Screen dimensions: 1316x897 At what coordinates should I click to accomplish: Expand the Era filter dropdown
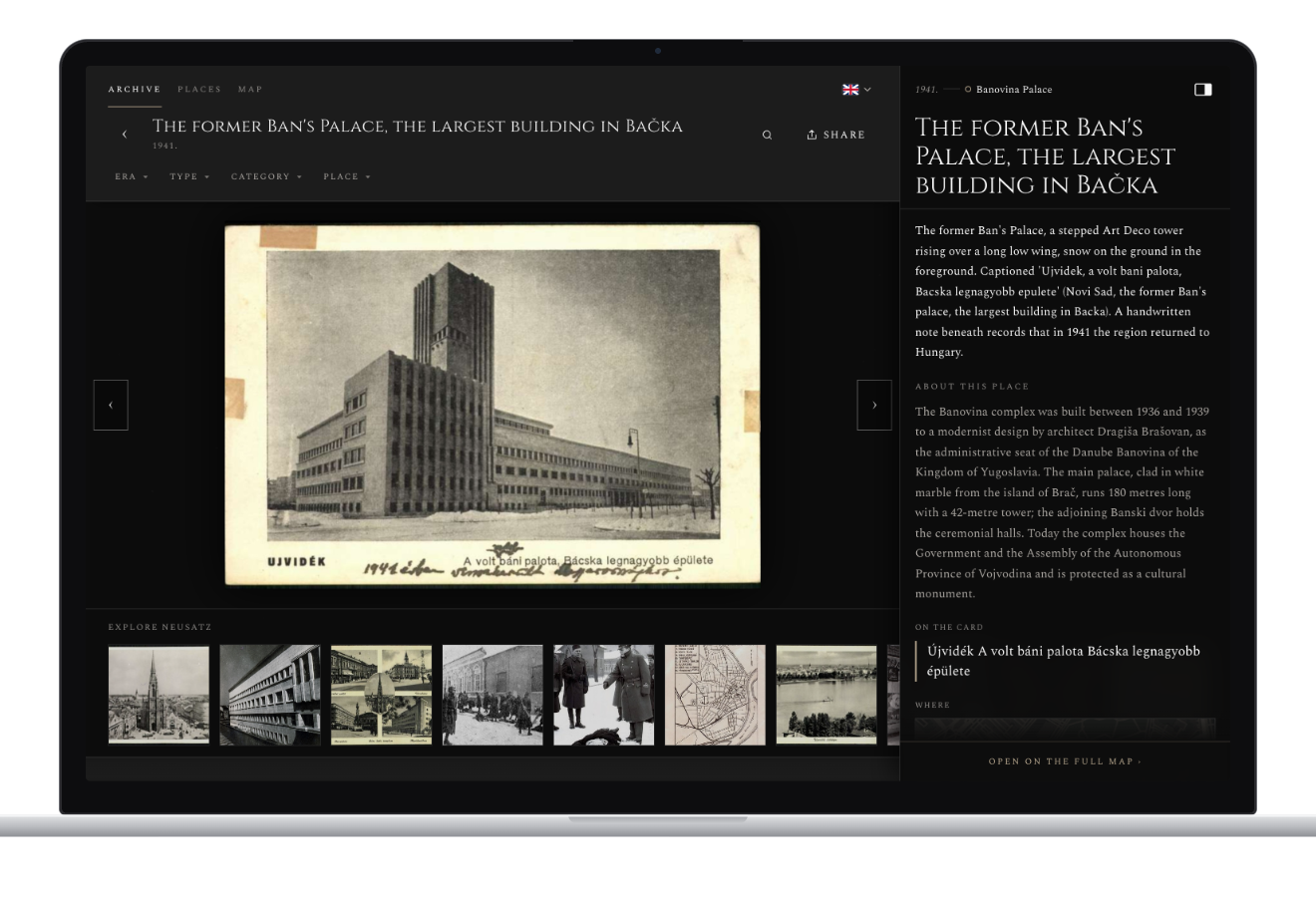(x=132, y=176)
